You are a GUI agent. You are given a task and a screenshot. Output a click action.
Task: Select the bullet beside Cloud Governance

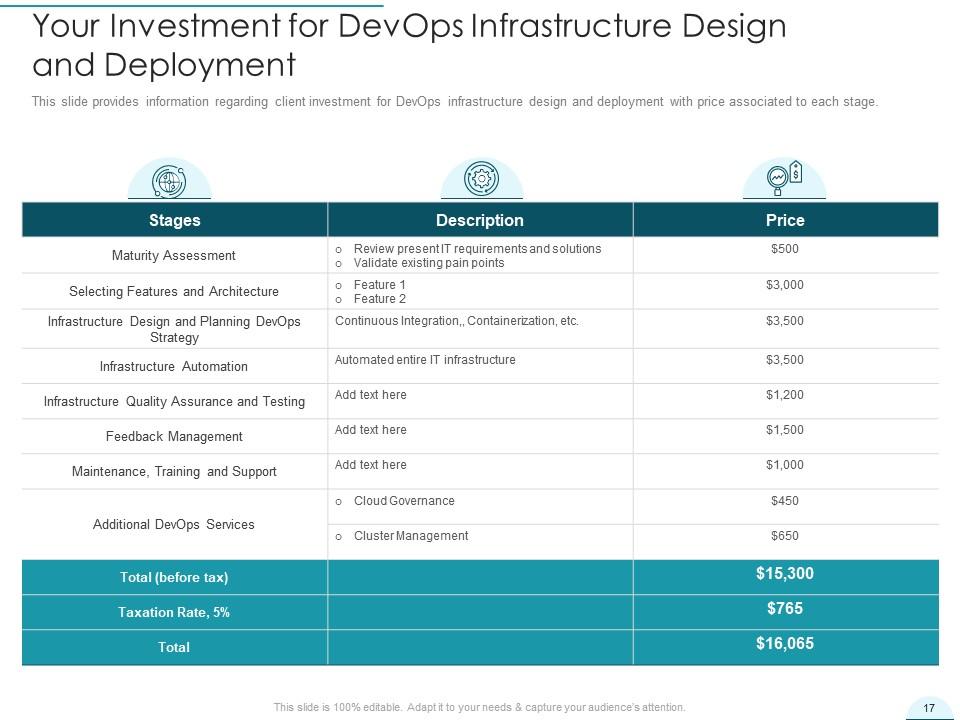pyautogui.click(x=338, y=501)
